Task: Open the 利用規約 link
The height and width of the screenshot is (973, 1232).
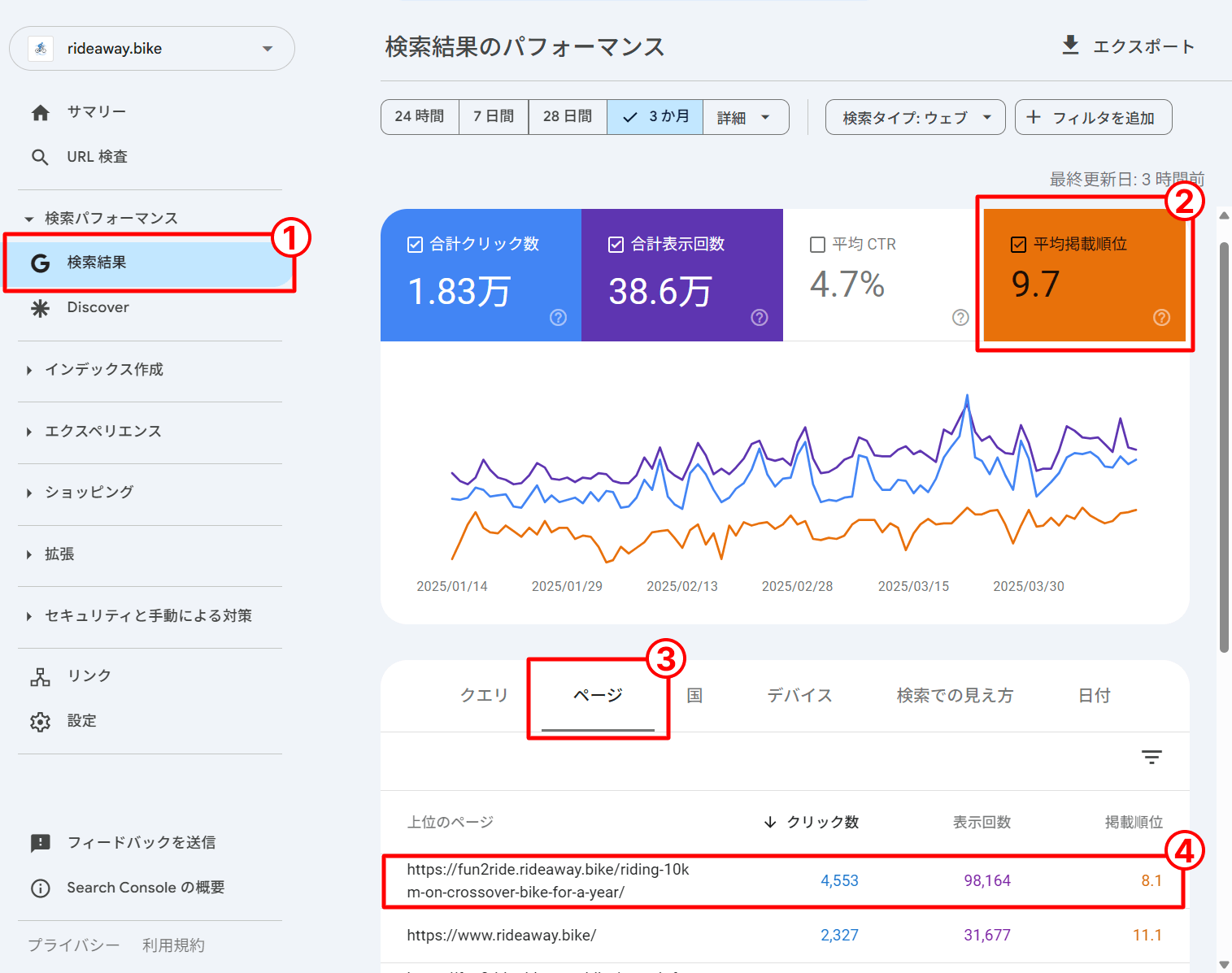Action: click(x=173, y=945)
